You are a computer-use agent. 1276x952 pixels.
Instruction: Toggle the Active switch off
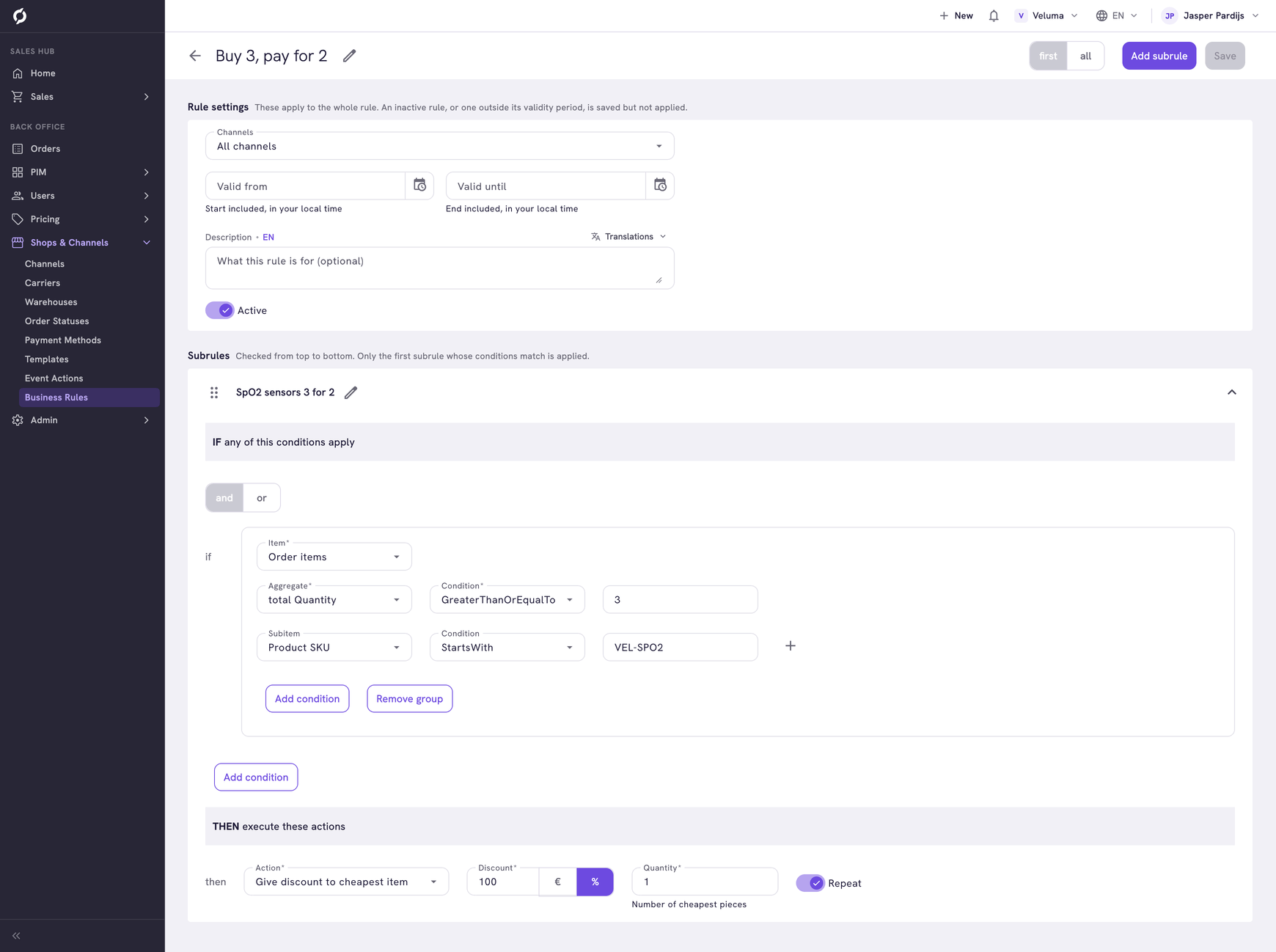click(219, 310)
